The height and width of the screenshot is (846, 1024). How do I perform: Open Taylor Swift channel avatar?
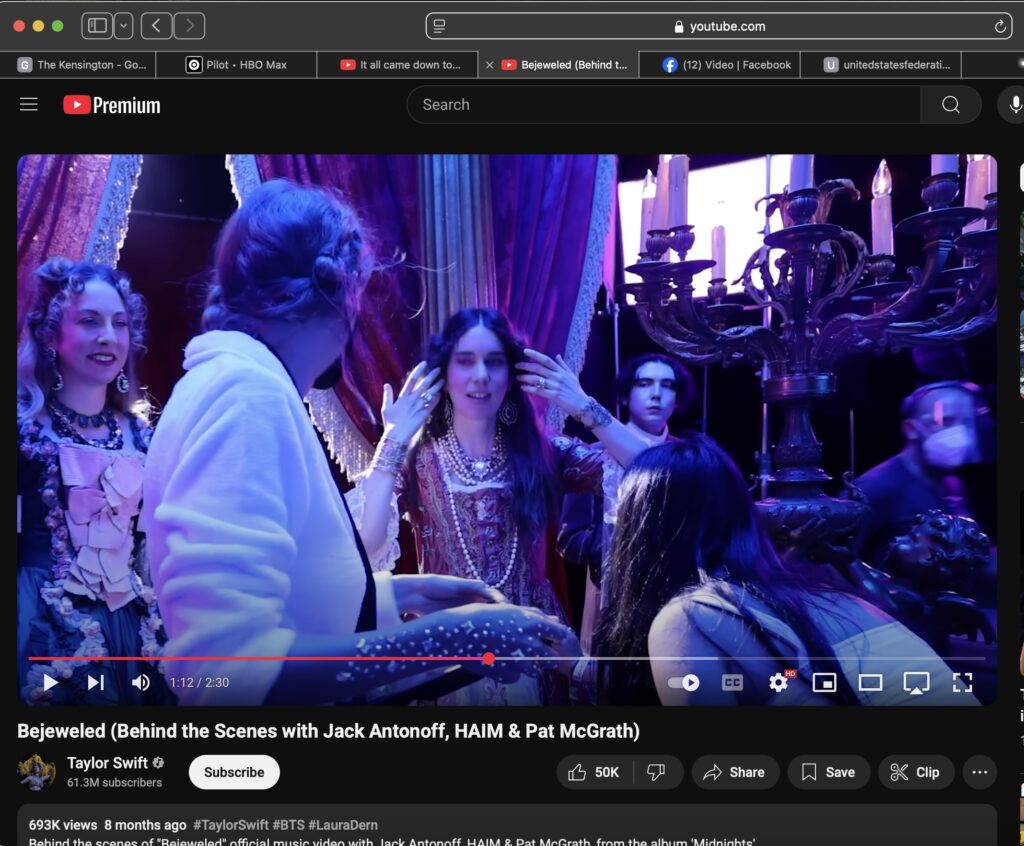36,772
